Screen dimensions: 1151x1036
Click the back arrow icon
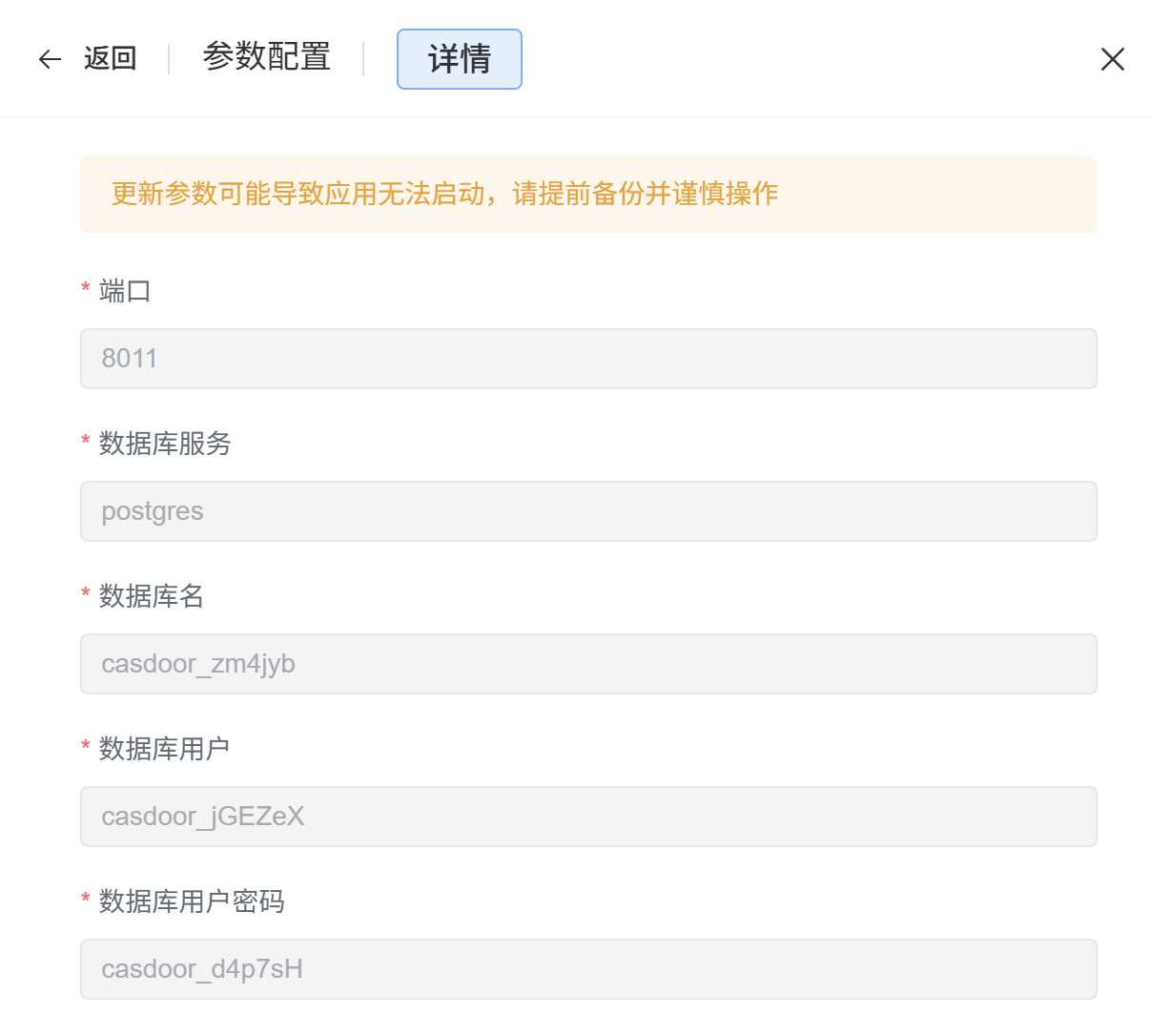click(50, 59)
